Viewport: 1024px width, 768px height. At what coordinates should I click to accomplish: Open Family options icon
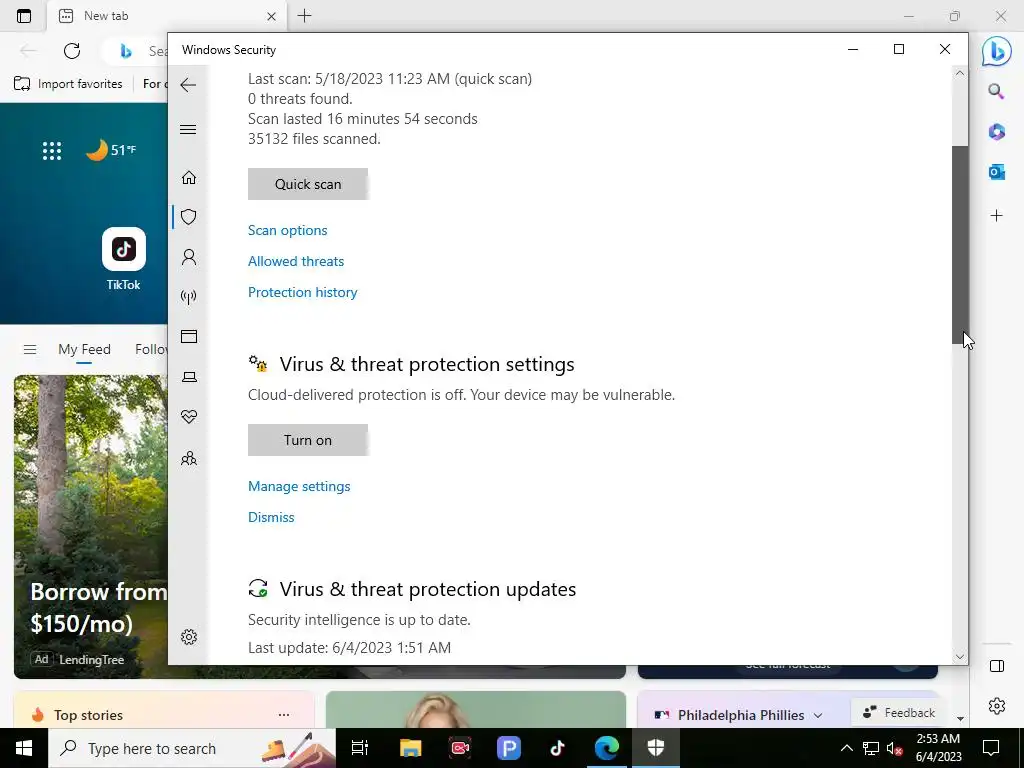pos(189,458)
